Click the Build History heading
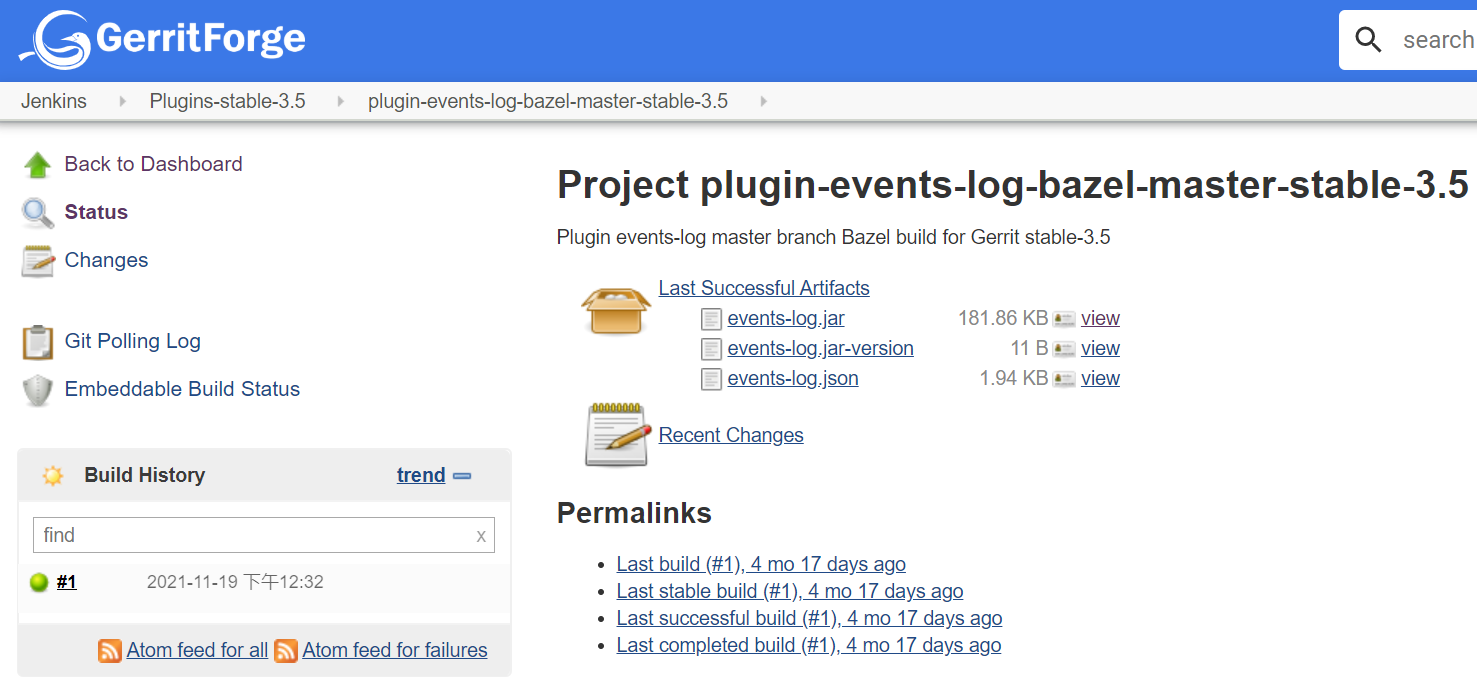The width and height of the screenshot is (1477, 694). pyautogui.click(x=145, y=475)
